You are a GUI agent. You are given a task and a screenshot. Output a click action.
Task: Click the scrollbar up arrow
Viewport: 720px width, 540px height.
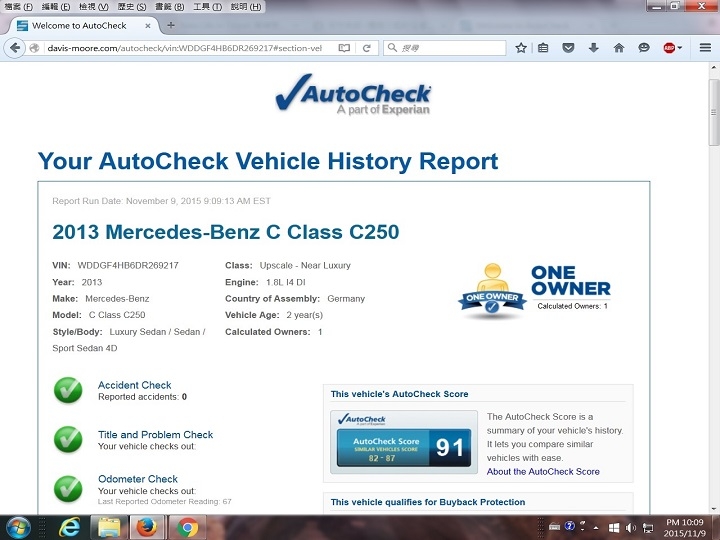click(x=713, y=68)
